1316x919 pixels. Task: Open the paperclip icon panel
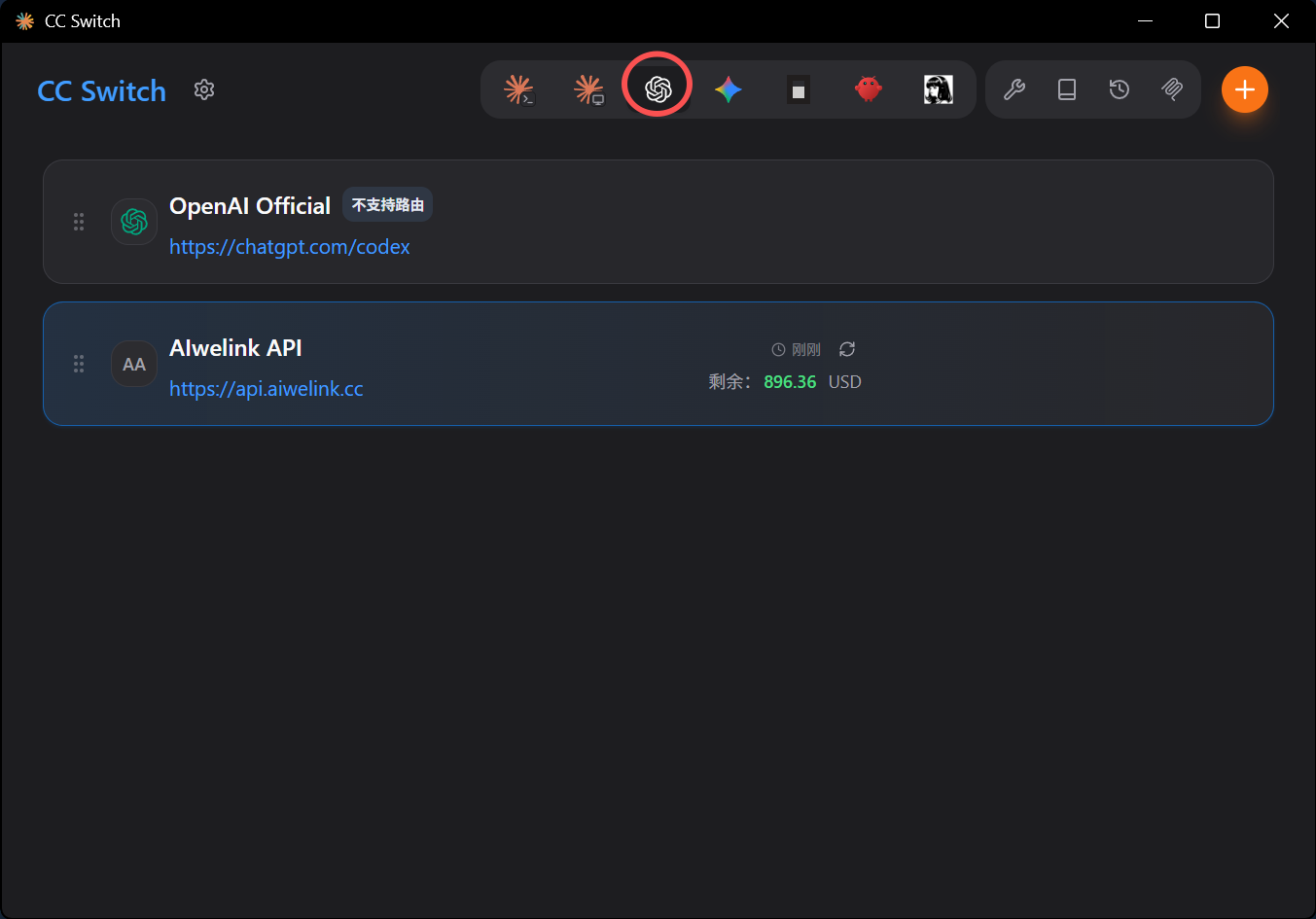tap(1172, 89)
